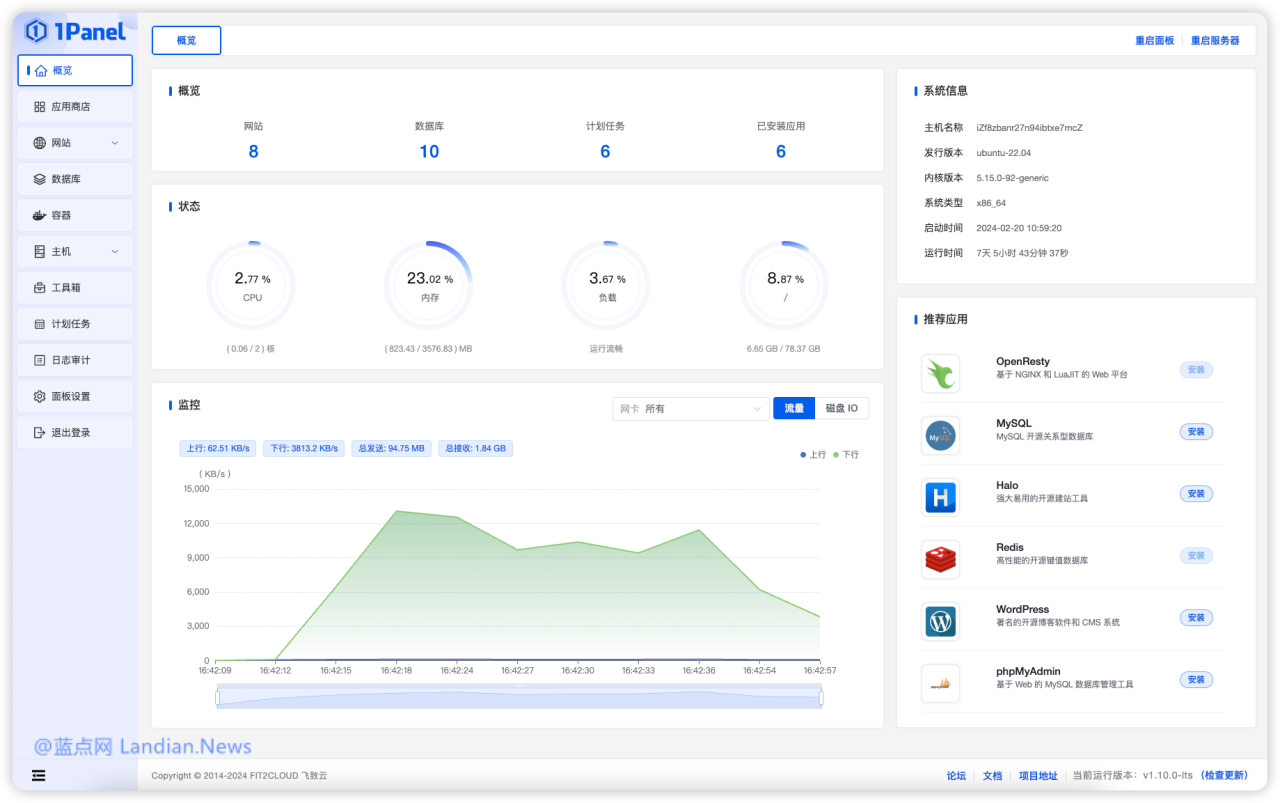Click the Logout (退出登录) icon
Viewport: 1280px width, 803px height.
(40, 433)
